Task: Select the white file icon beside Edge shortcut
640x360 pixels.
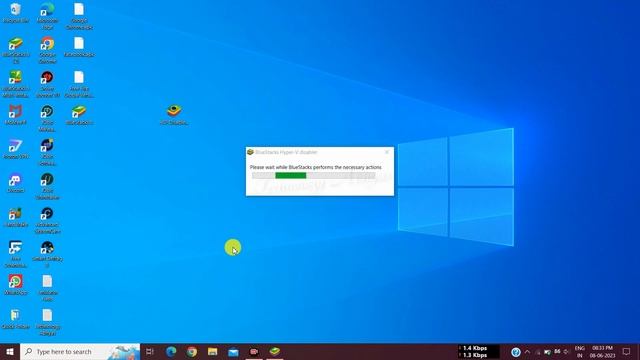Action: pos(79,16)
